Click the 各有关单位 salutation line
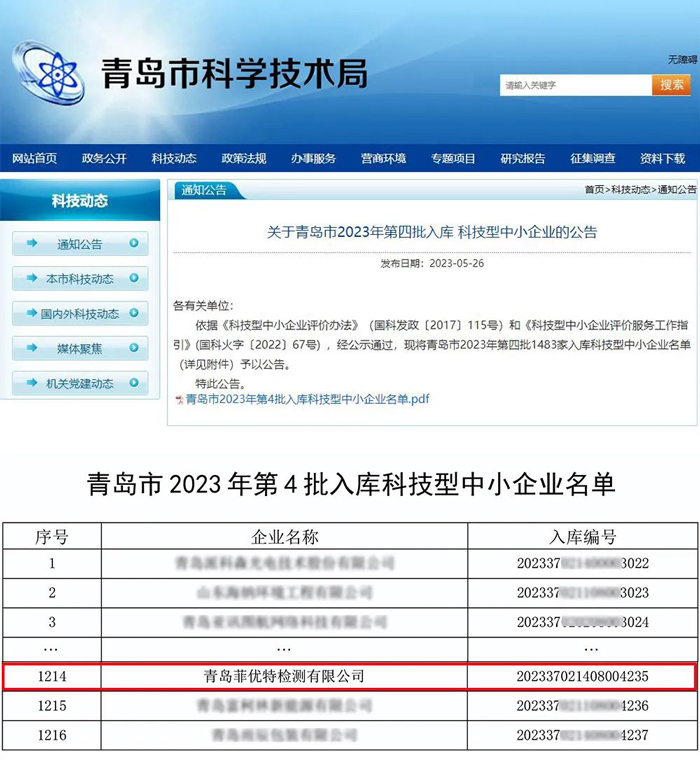 click(x=203, y=306)
